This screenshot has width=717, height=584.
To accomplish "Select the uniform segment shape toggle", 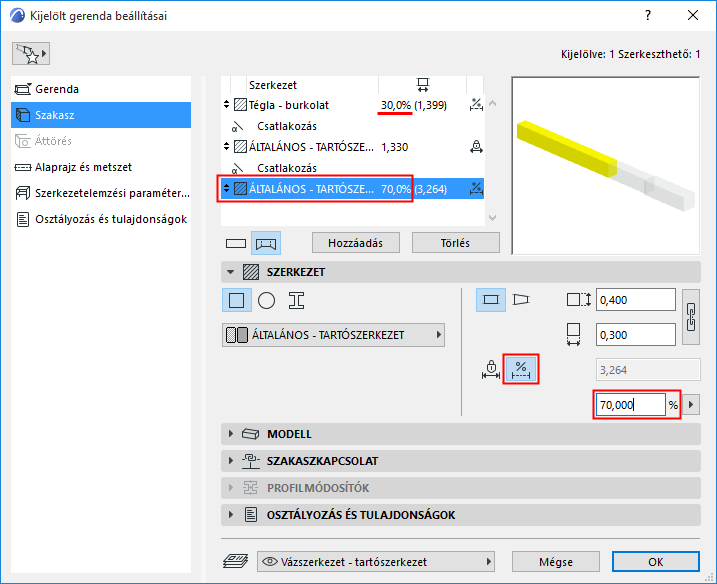I will pyautogui.click(x=491, y=300).
